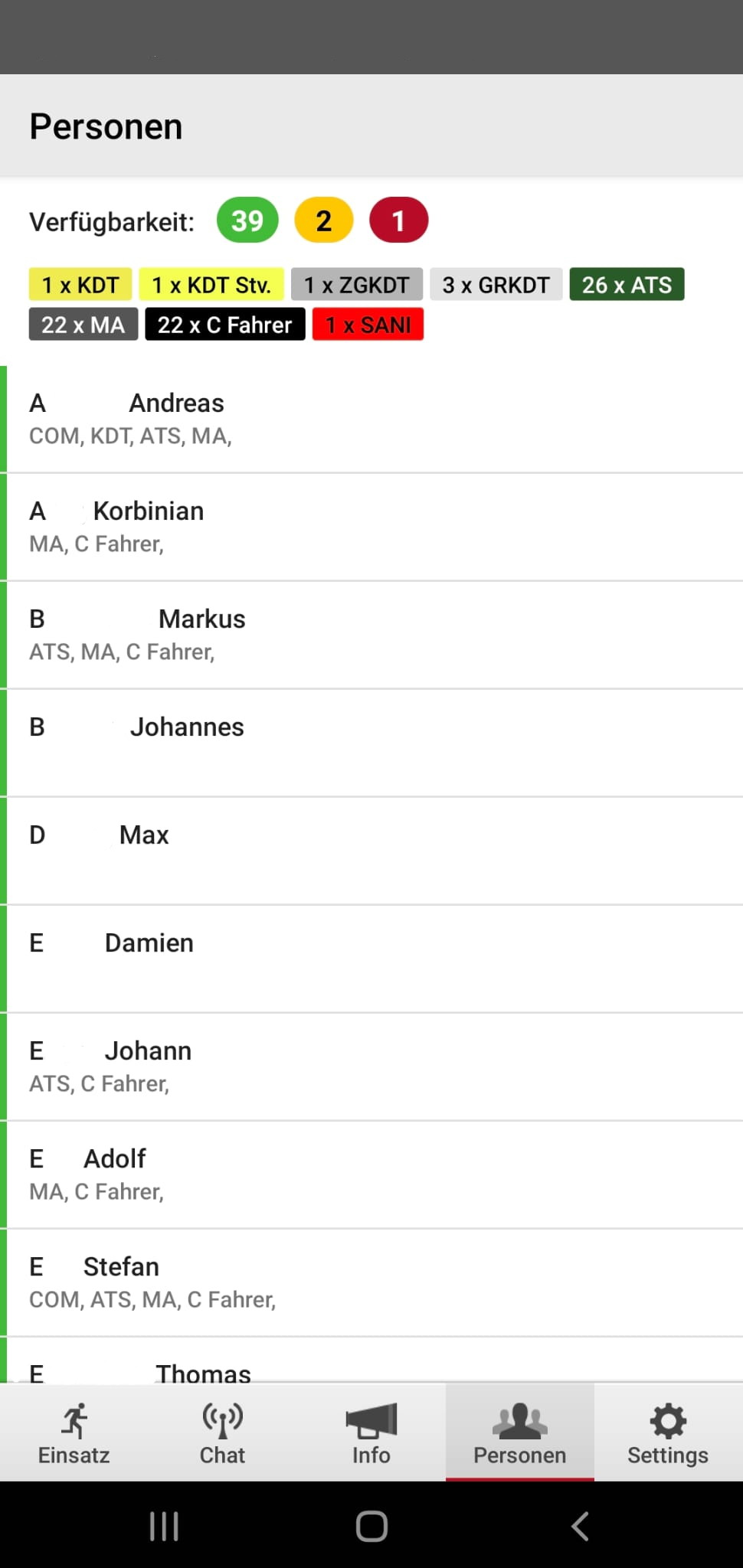Screen dimensions: 743x1568
Task: Filter by yellow 2 availability badge
Action: tap(324, 220)
